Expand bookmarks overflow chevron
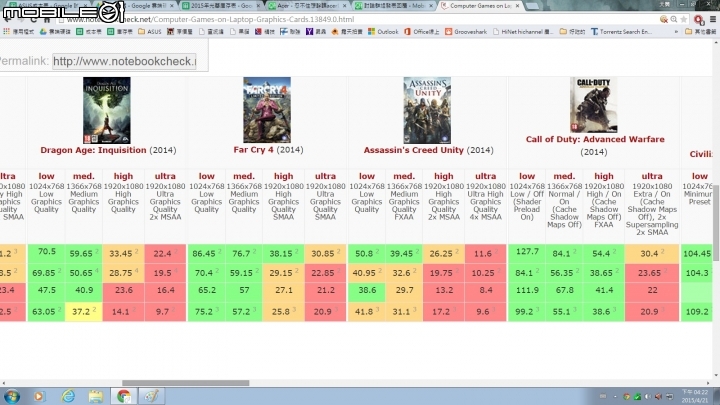Screen dimensions: 720x405 coord(676,32)
